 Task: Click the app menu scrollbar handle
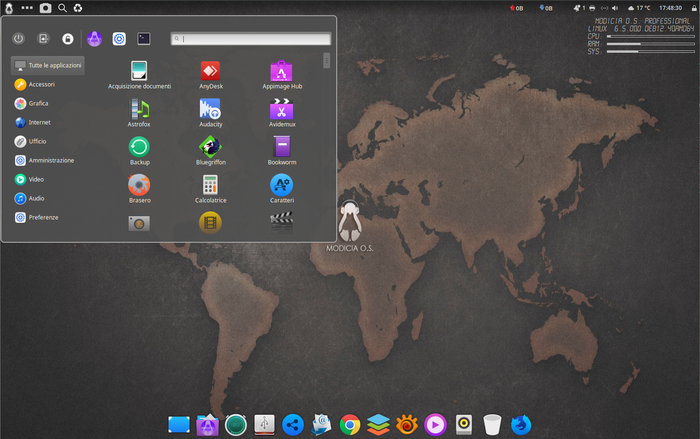coord(326,60)
